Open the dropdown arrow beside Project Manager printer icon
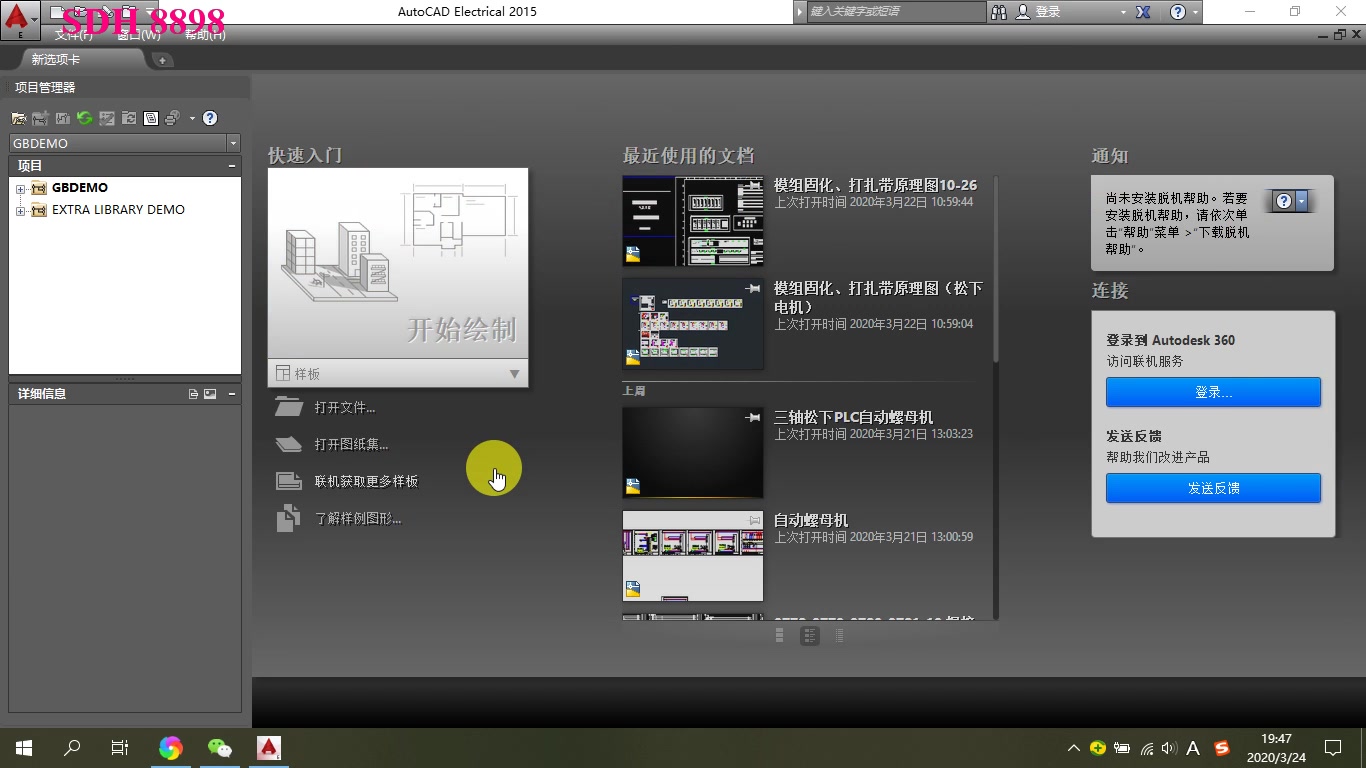Viewport: 1366px width, 768px height. coord(192,118)
